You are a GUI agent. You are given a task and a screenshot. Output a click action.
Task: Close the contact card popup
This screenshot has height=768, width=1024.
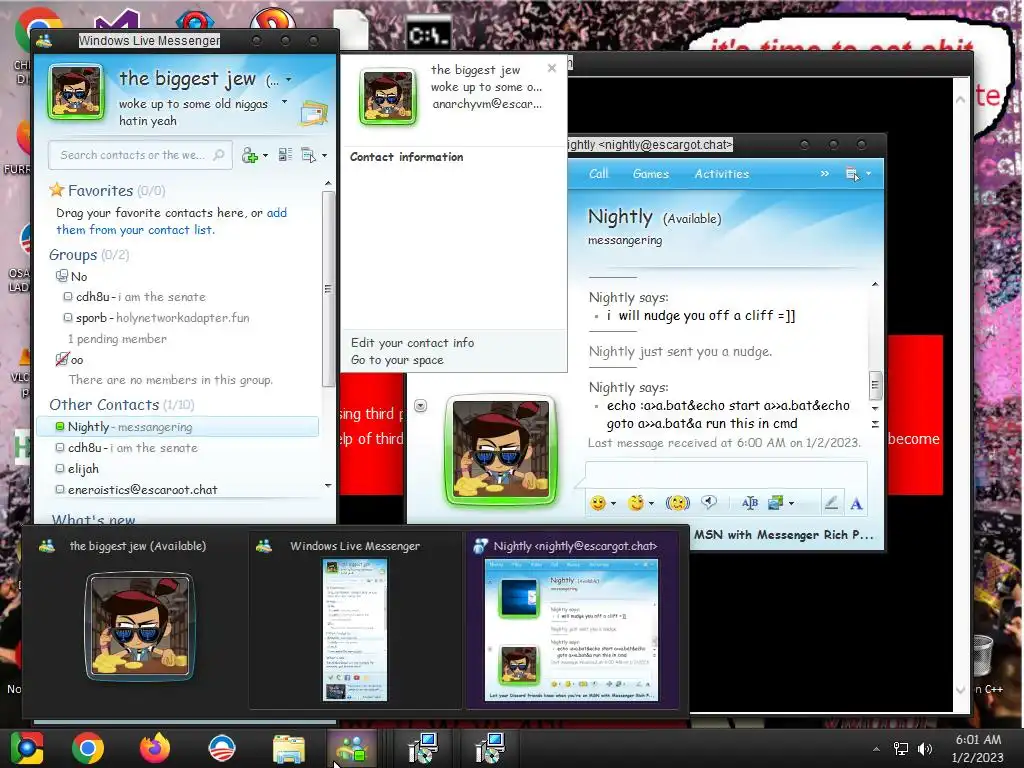point(552,68)
